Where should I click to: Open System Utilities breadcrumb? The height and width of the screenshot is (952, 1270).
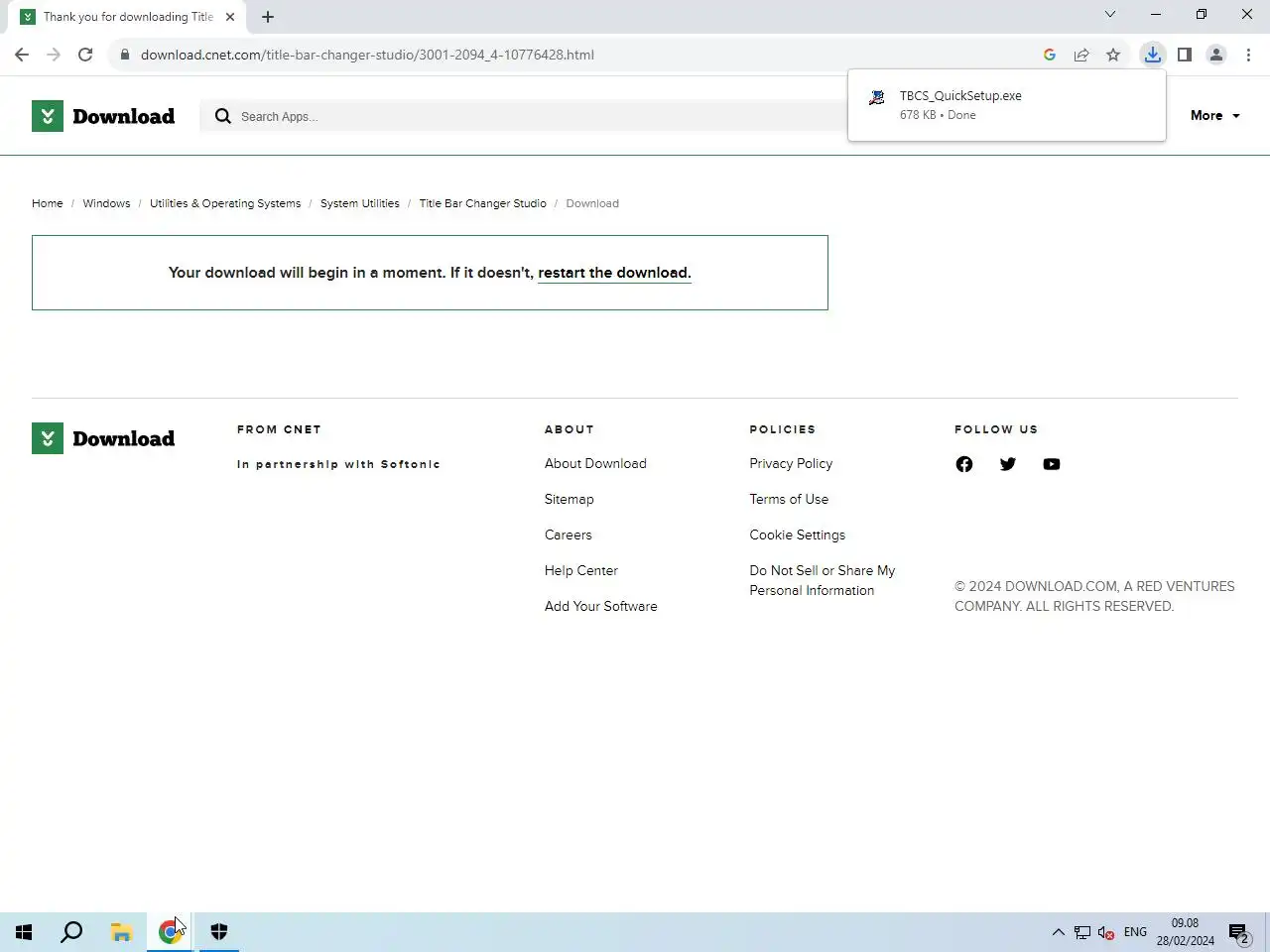[359, 203]
